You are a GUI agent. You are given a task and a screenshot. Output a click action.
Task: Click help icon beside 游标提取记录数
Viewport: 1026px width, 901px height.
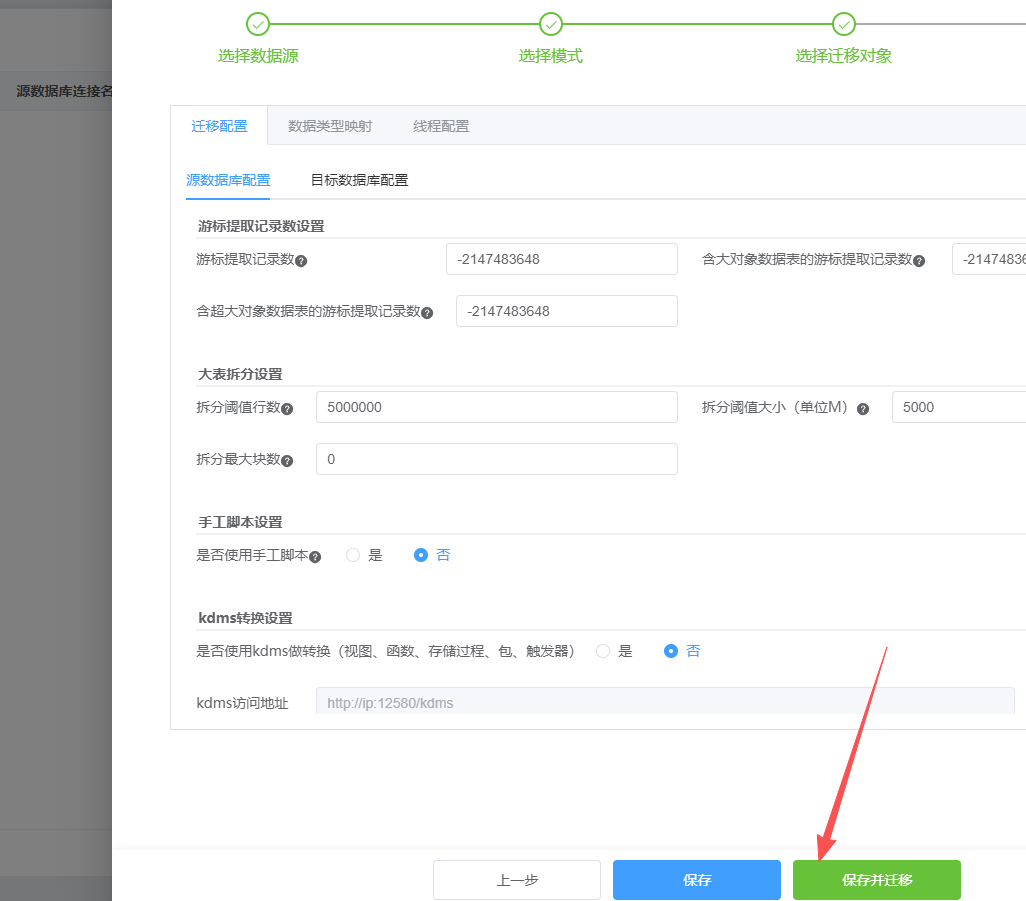(x=301, y=260)
